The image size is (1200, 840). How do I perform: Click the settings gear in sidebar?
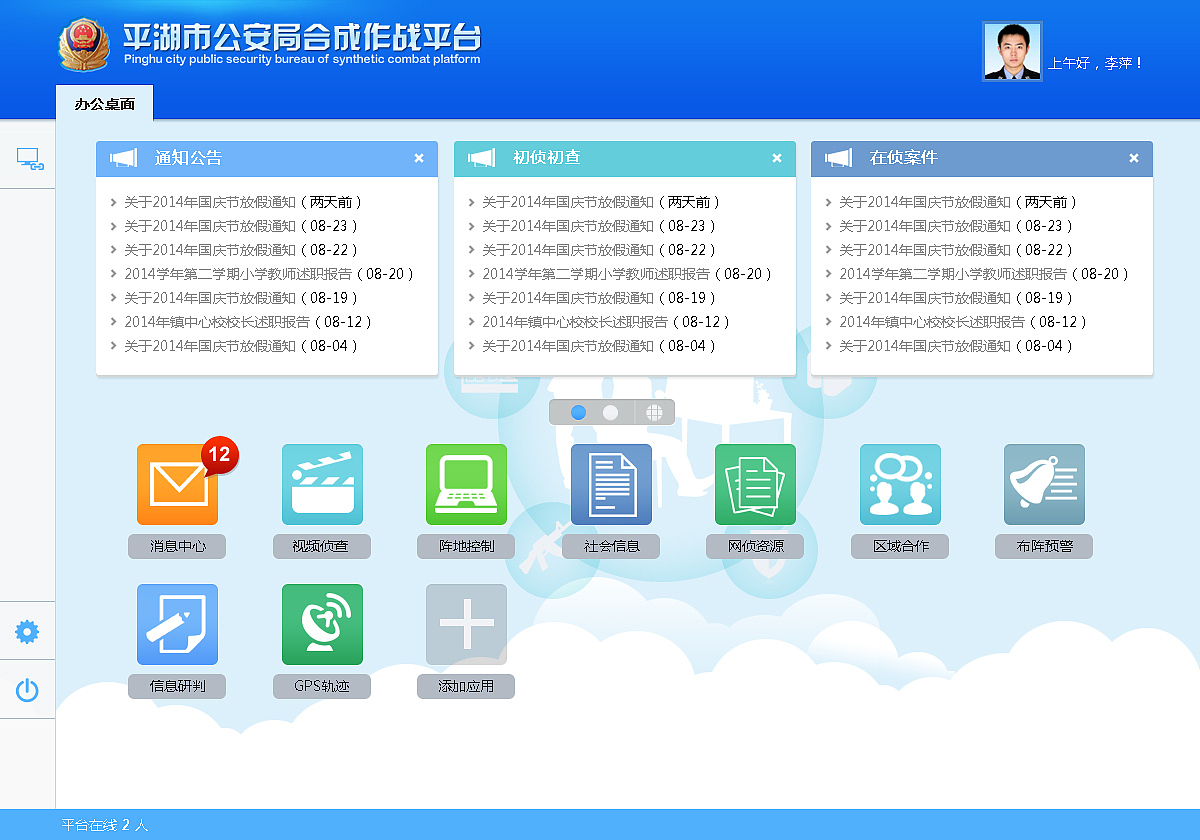click(27, 631)
